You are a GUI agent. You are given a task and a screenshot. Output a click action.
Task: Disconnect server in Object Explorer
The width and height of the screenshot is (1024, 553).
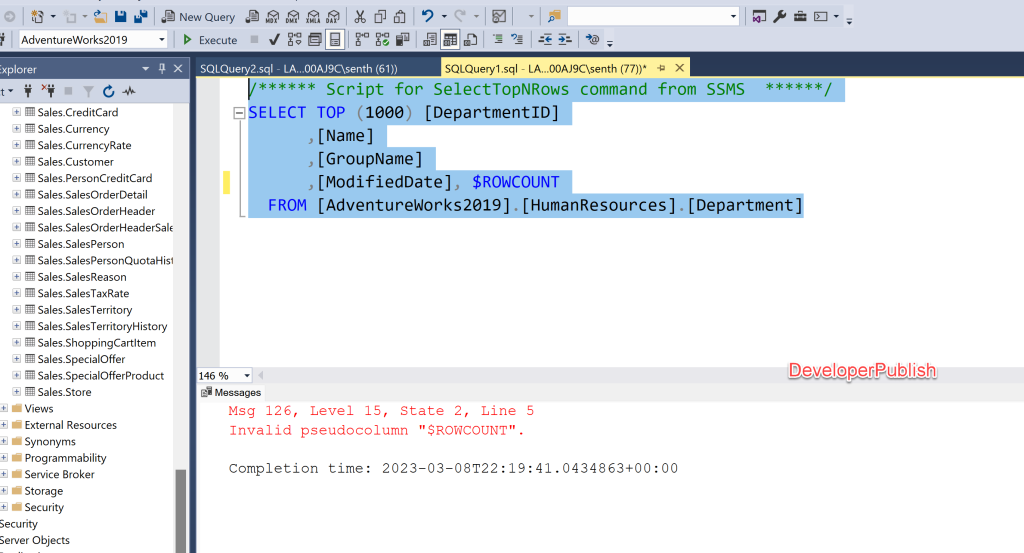(46, 92)
